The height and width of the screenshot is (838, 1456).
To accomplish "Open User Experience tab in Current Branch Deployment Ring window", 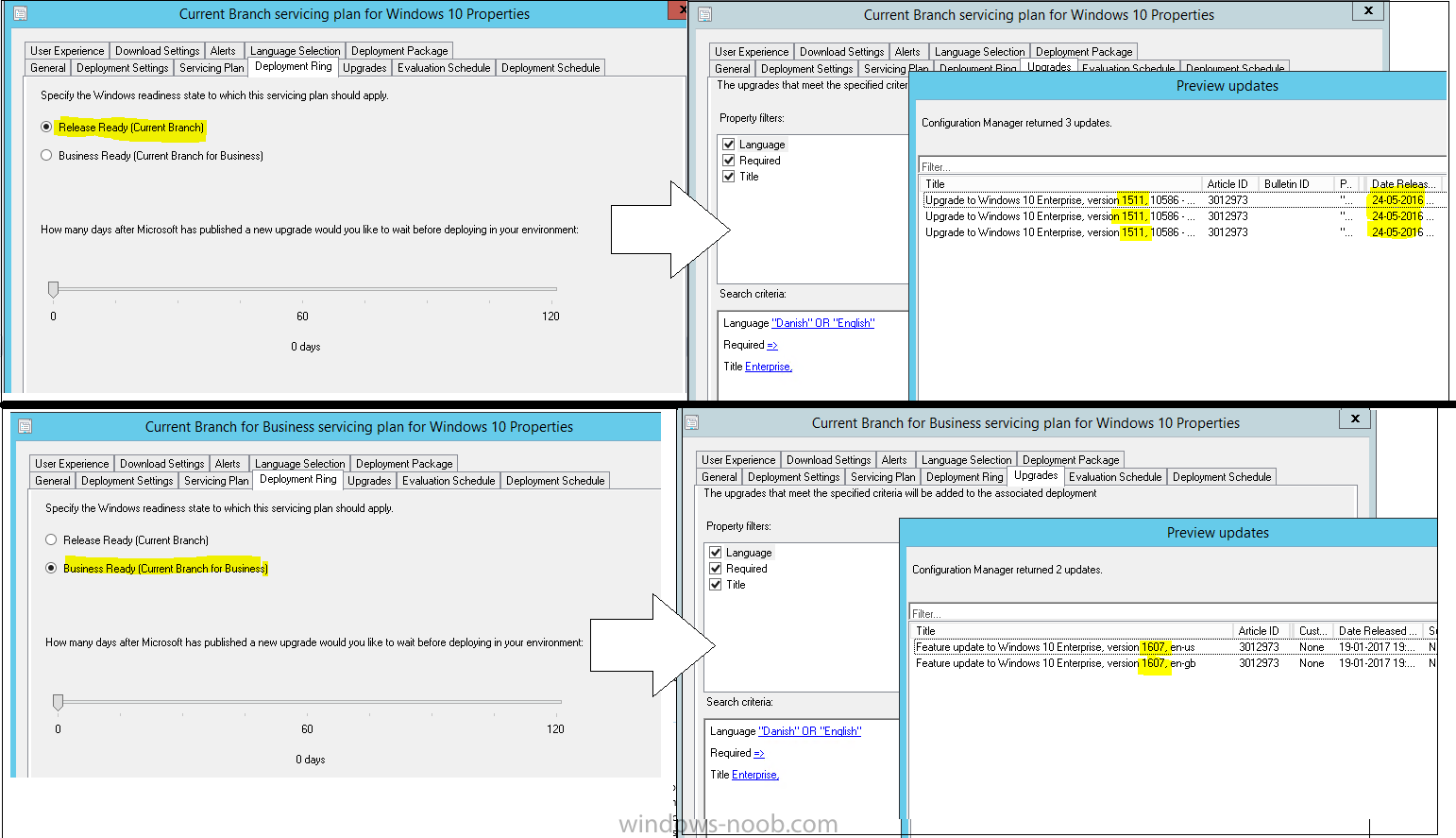I will (67, 51).
